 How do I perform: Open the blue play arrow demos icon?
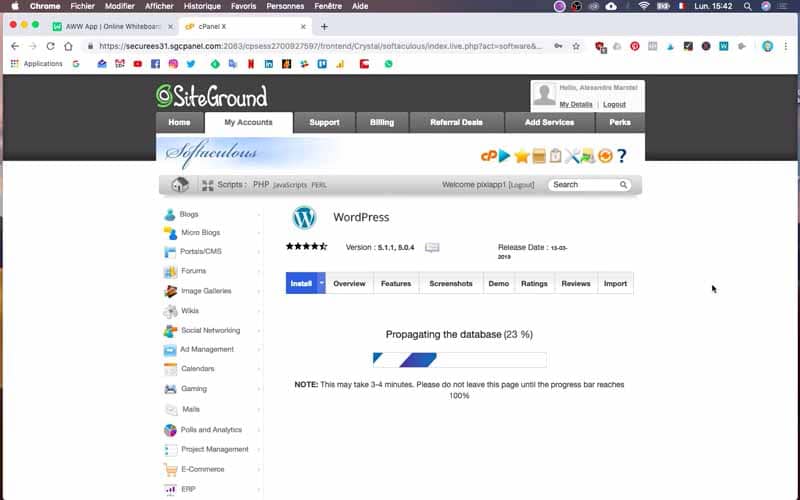504,156
